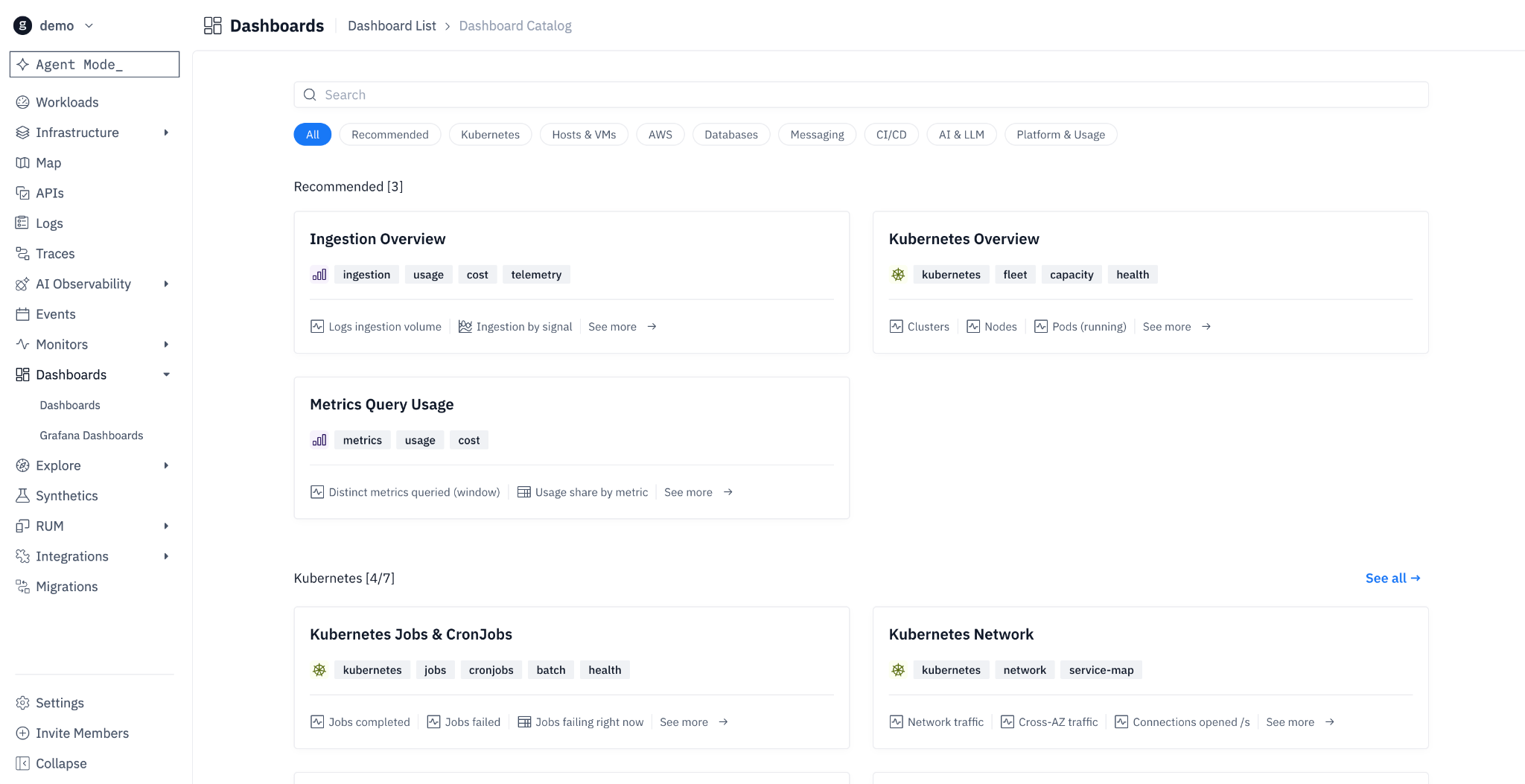The image size is (1525, 784).
Task: Open Workloads from the sidebar icon
Action: [x=22, y=102]
